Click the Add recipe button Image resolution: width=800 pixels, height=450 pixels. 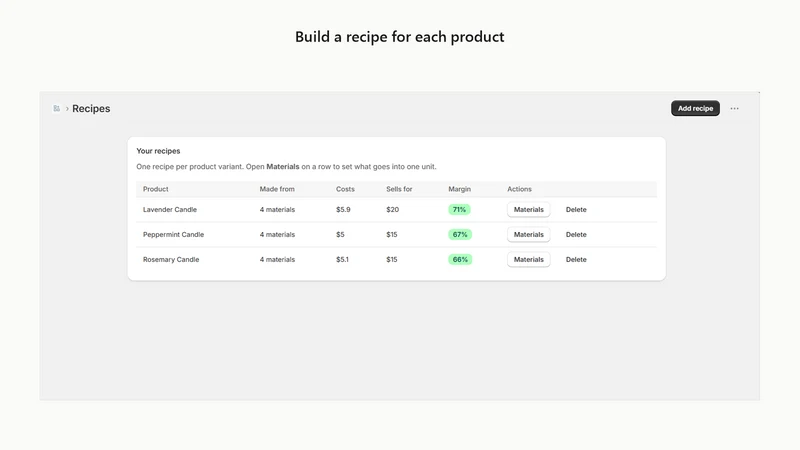(x=695, y=108)
